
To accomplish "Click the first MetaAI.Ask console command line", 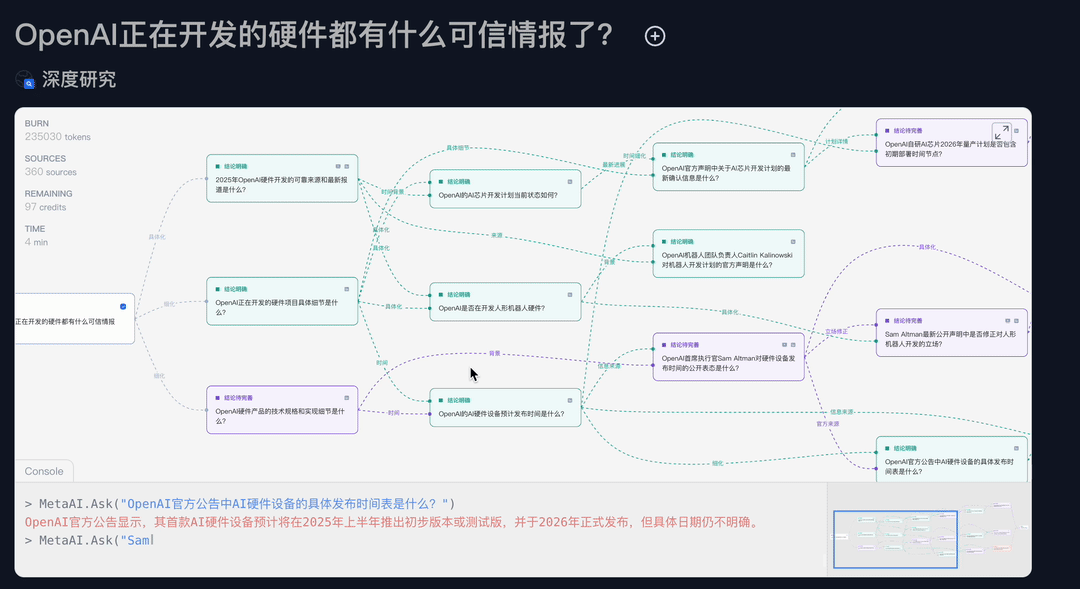I will [240, 504].
